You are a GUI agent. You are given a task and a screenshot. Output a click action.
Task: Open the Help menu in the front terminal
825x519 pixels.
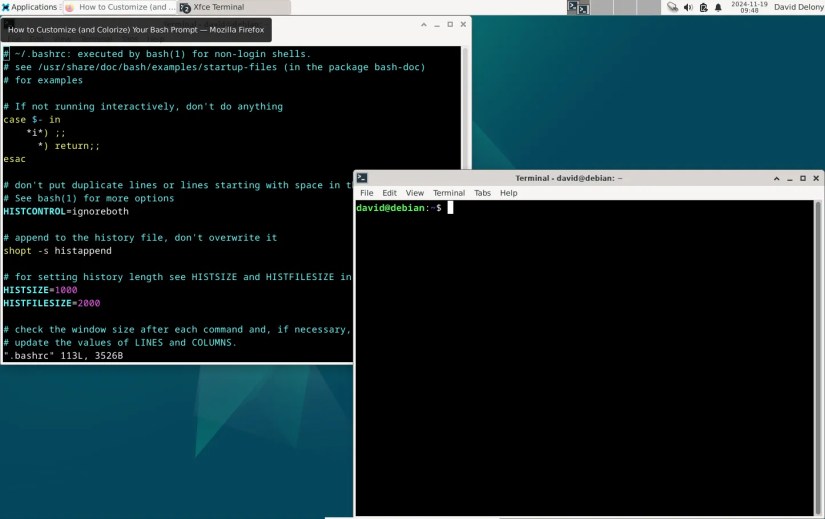(508, 193)
